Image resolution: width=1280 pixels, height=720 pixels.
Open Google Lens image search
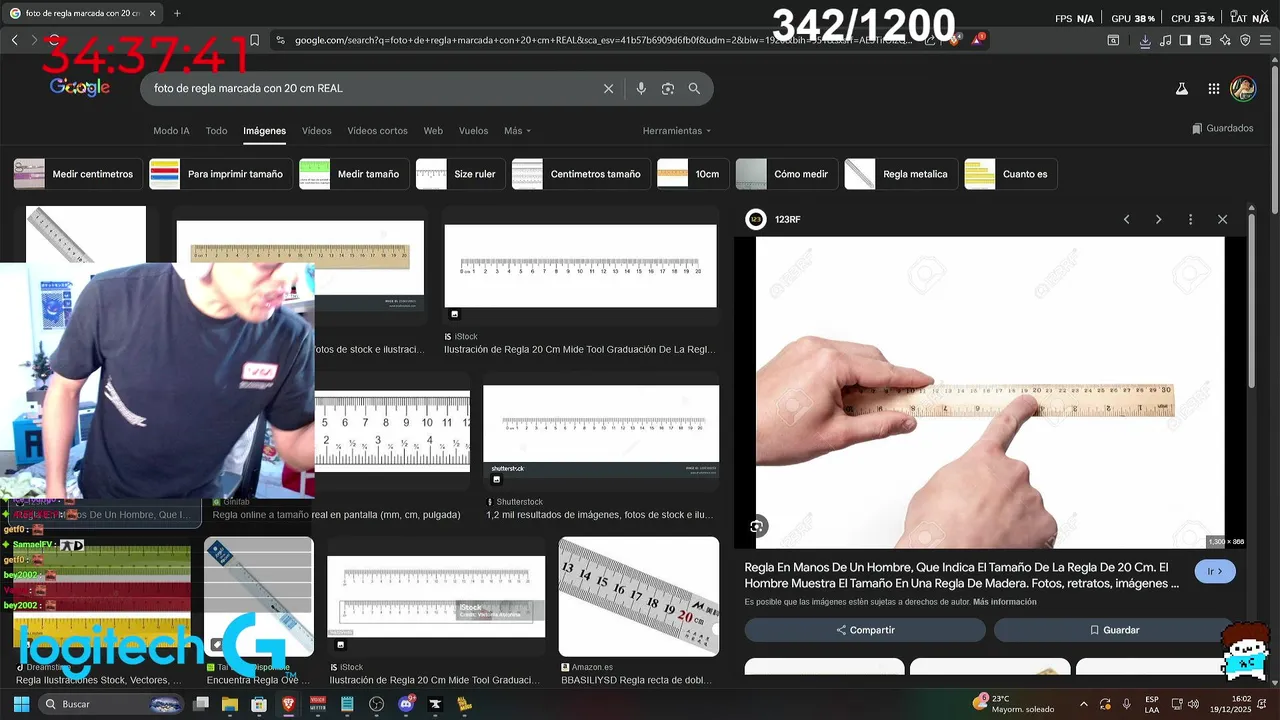tap(668, 89)
